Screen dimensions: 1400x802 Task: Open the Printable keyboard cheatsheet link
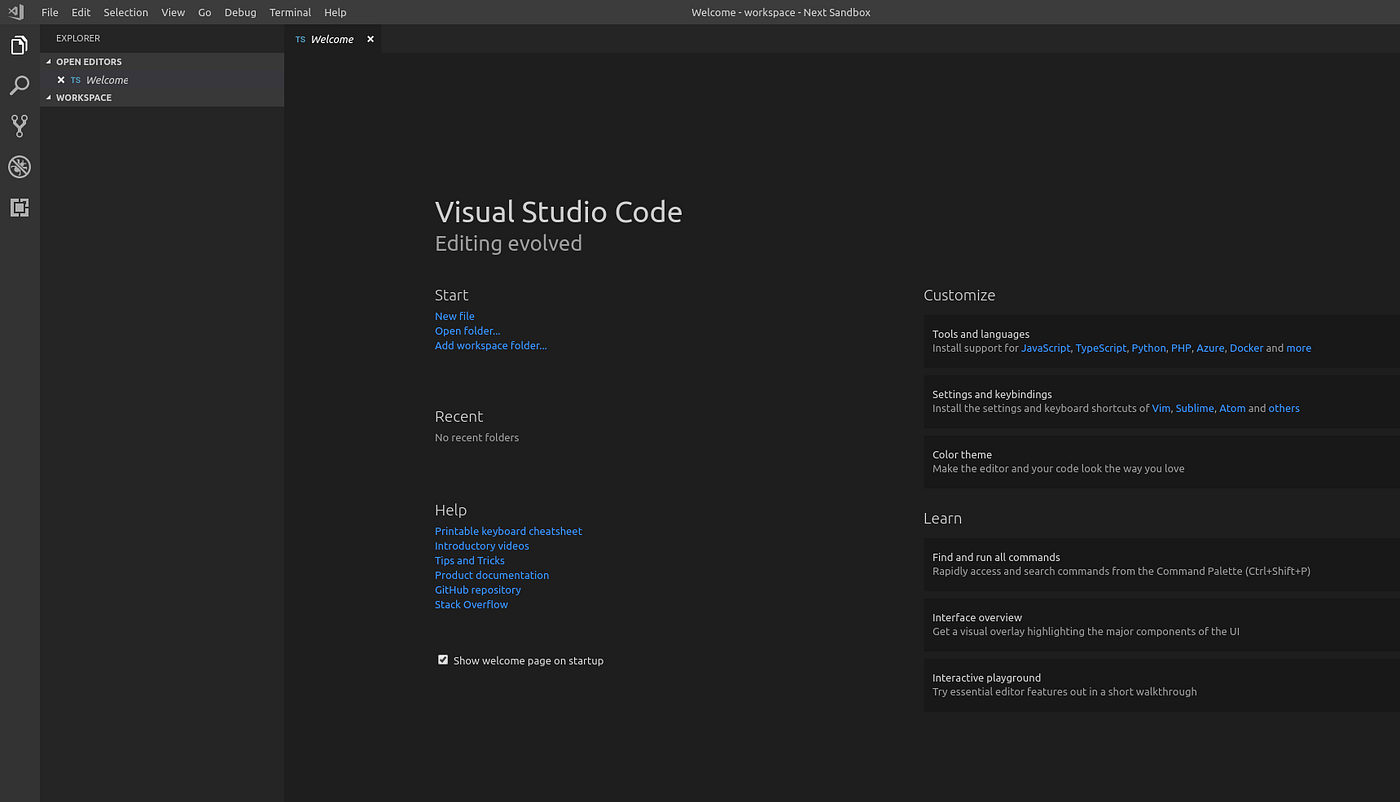click(508, 531)
